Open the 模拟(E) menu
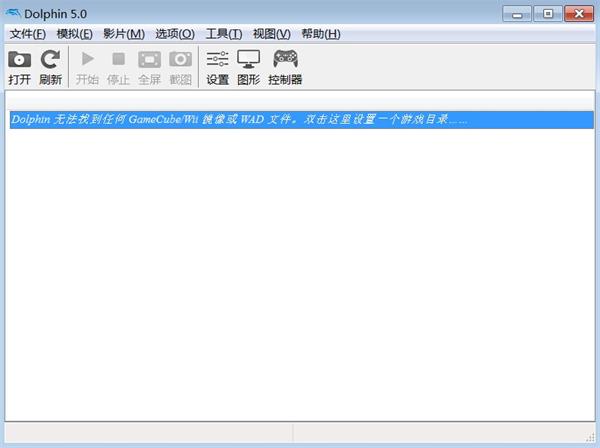This screenshot has width=600, height=448. 75,34
